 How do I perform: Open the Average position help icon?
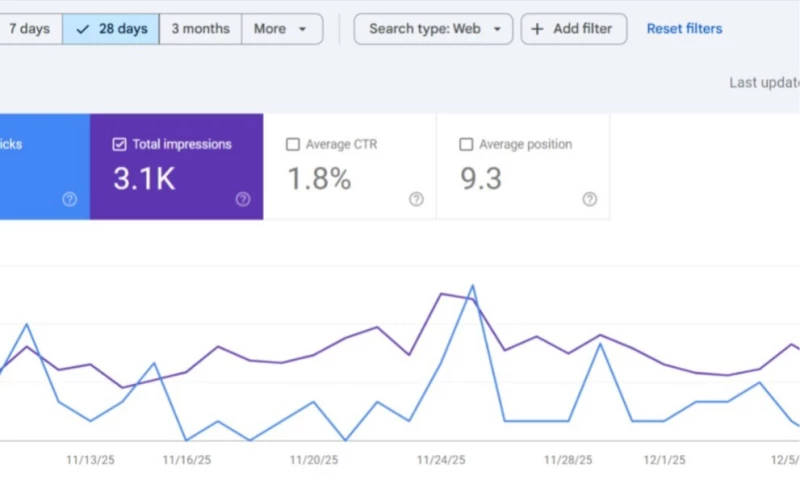[x=589, y=199]
